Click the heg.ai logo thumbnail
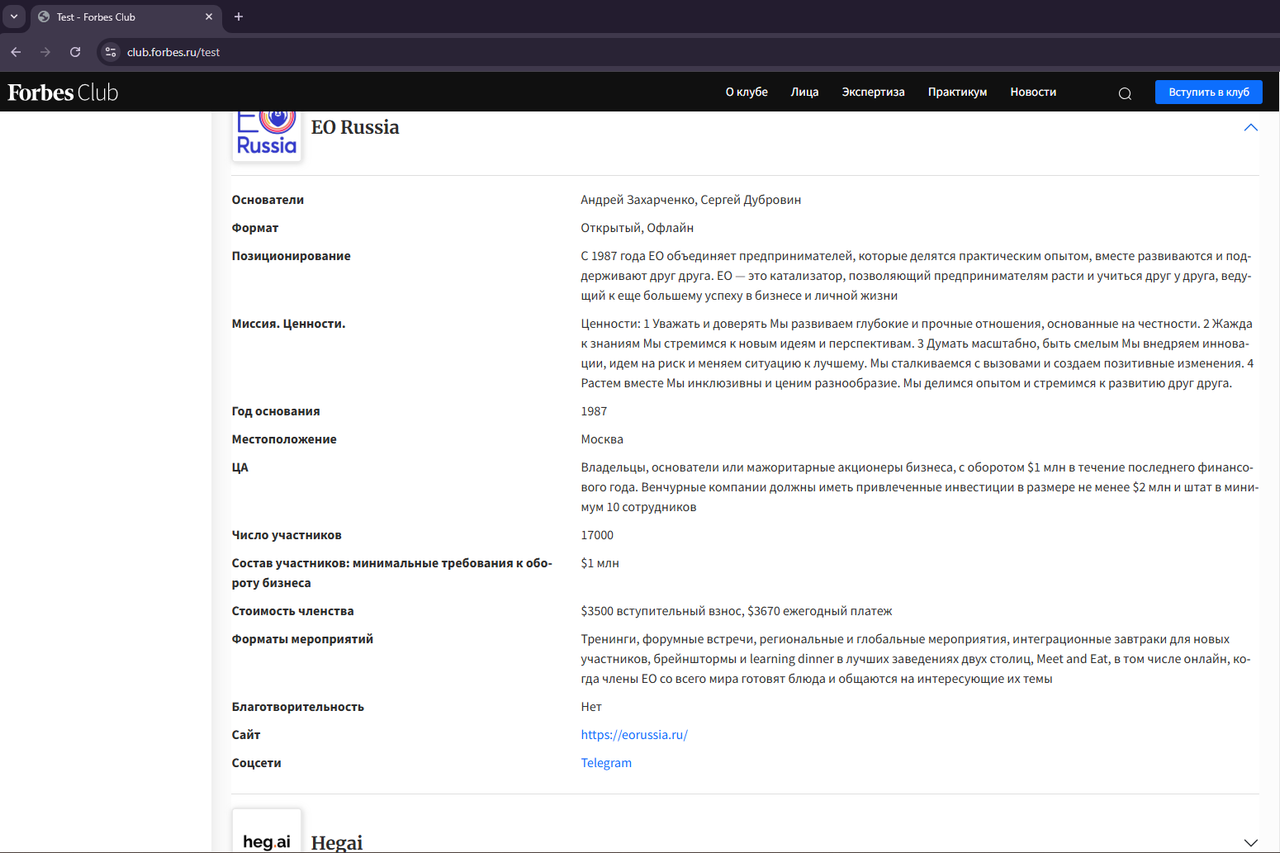 click(267, 831)
